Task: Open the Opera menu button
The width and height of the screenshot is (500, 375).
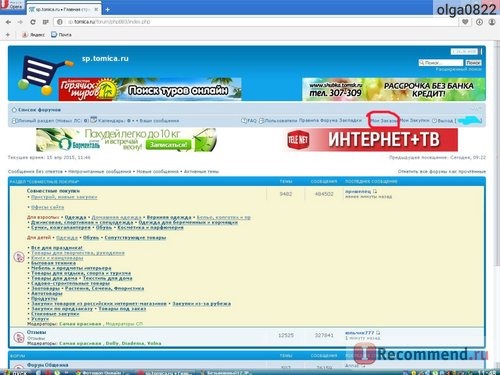Action: point(12,6)
